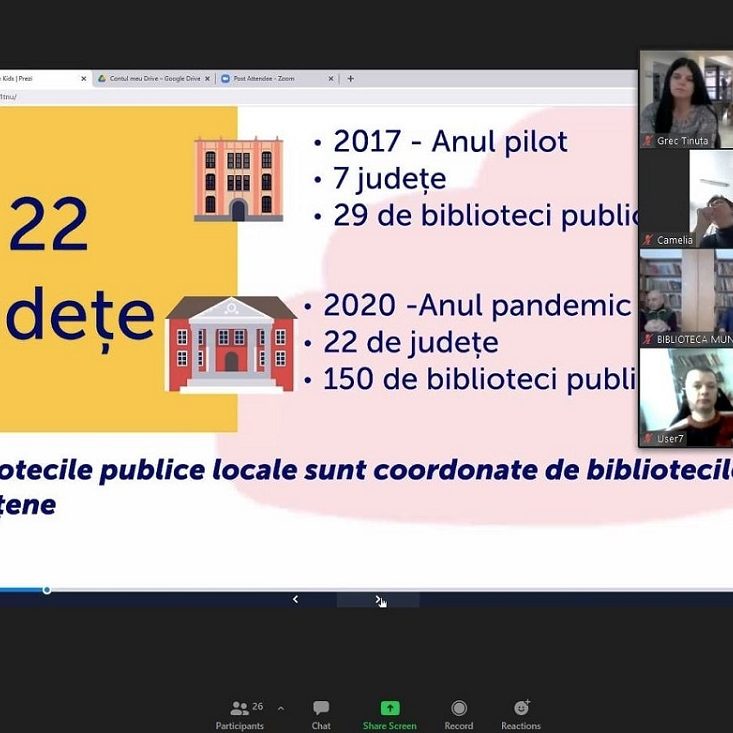
Task: Click the Prezi progress bar handle
Action: click(x=47, y=590)
